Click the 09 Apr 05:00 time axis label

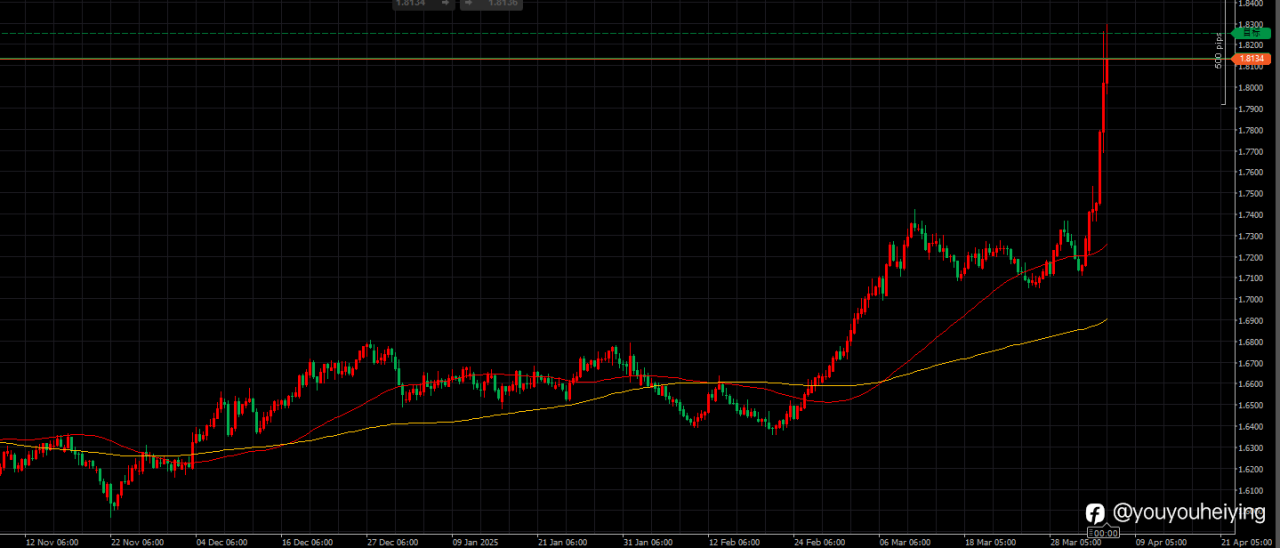point(1161,542)
